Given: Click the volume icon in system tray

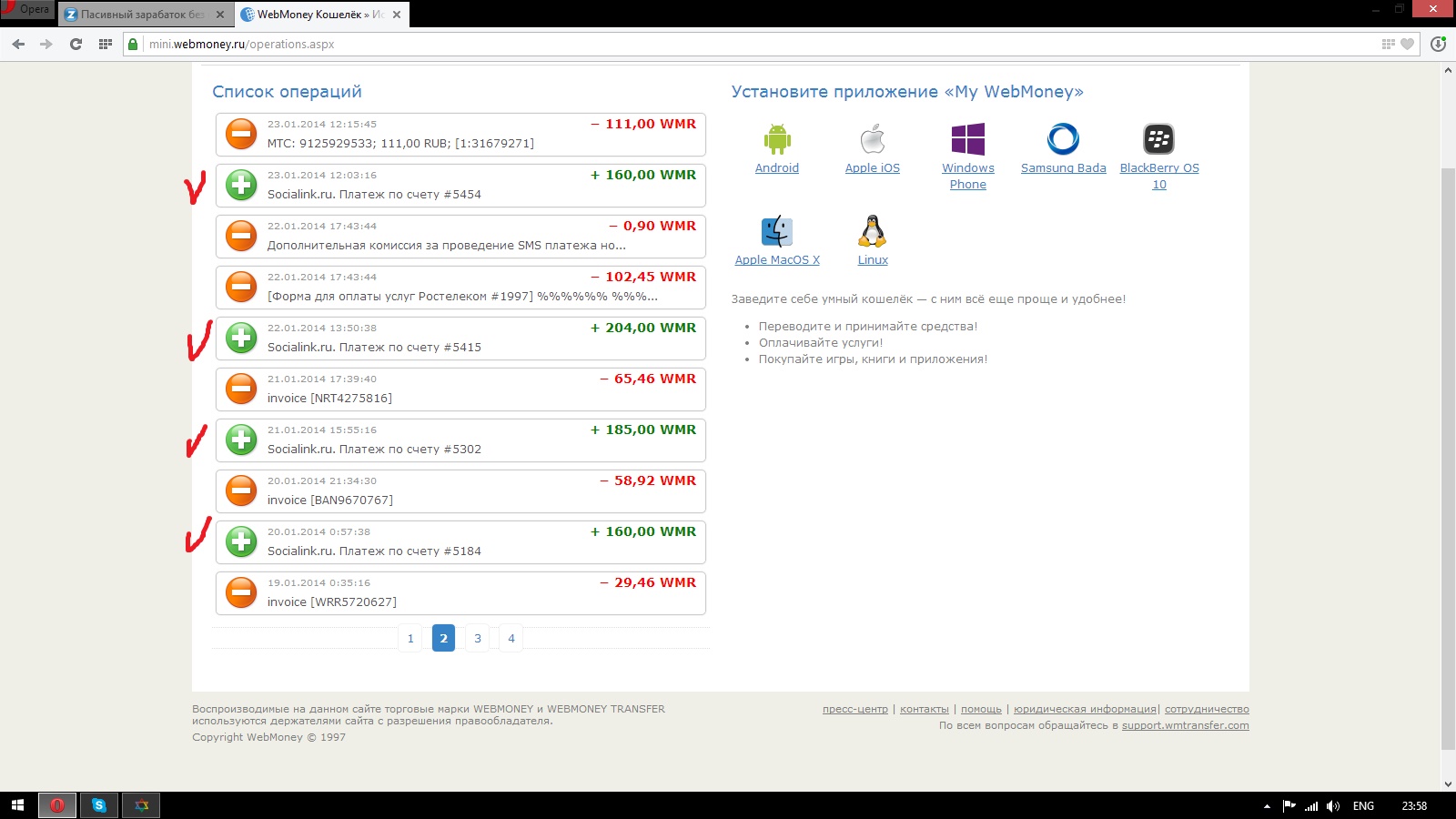Looking at the screenshot, I should click(x=1333, y=805).
